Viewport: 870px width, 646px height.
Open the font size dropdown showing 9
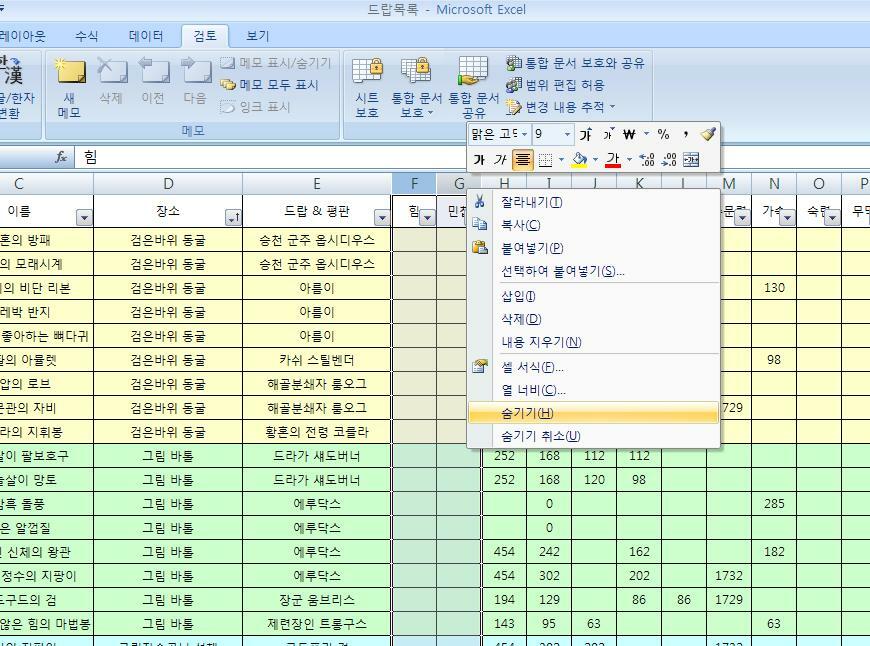[567, 134]
